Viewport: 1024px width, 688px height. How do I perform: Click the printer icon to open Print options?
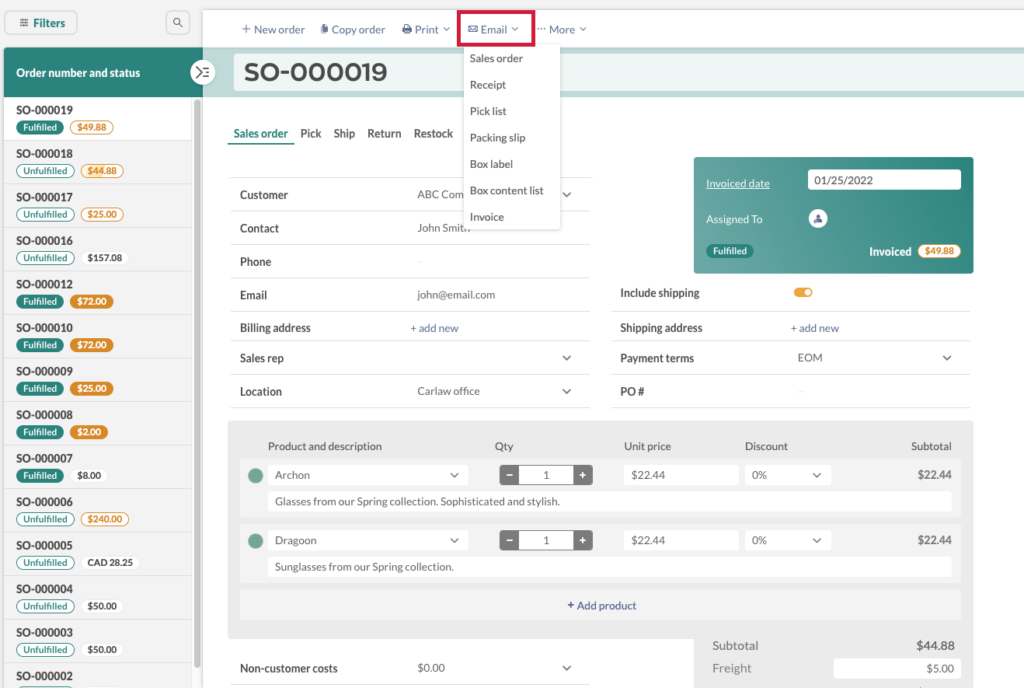tap(406, 28)
